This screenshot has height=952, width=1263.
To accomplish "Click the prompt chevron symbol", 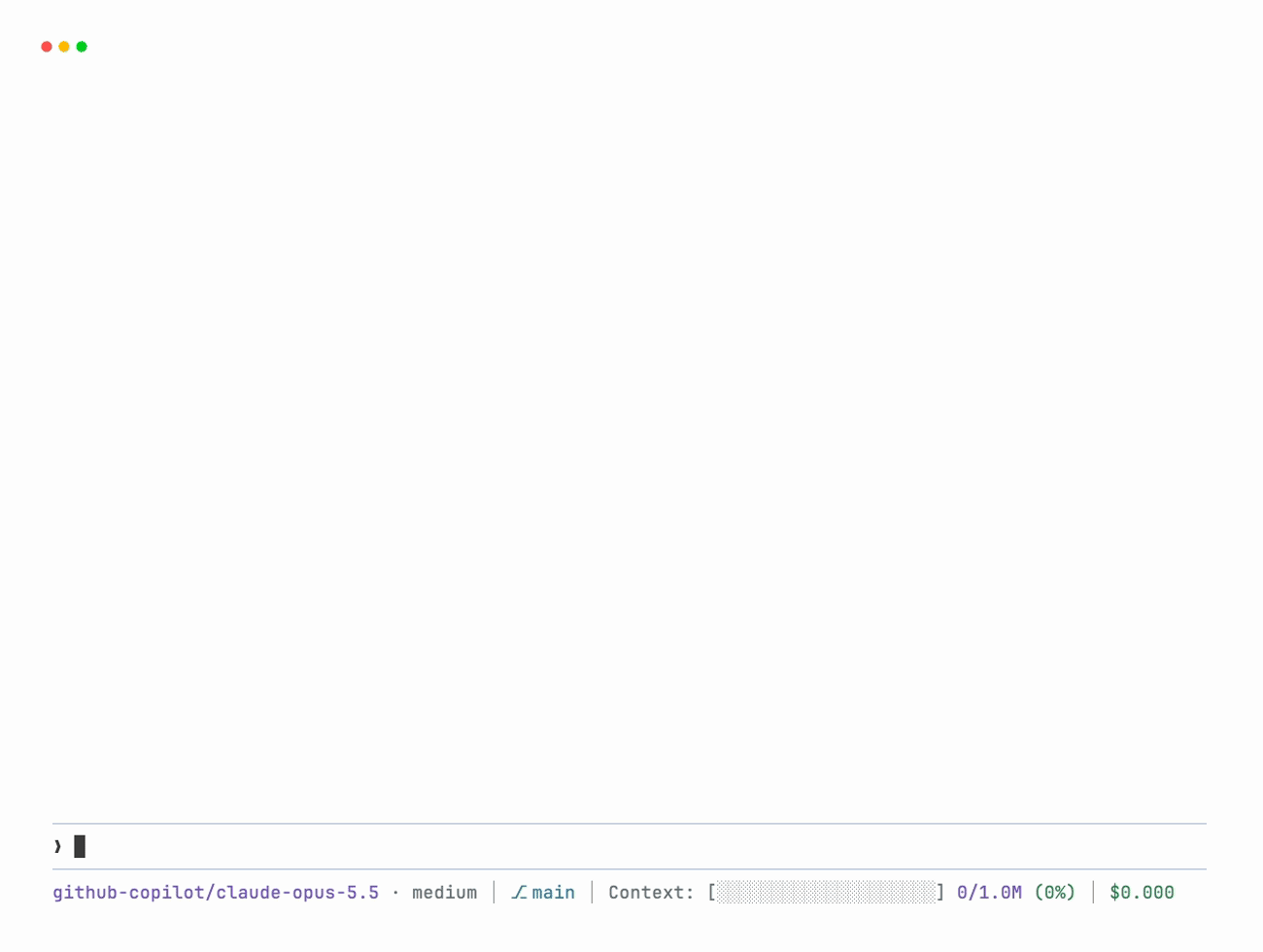I will (x=57, y=846).
